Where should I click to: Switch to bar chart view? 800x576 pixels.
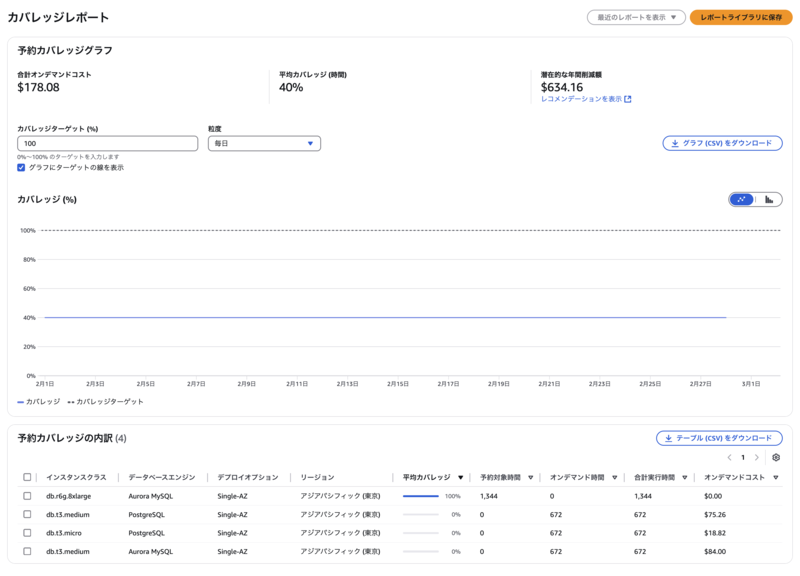tap(768, 199)
